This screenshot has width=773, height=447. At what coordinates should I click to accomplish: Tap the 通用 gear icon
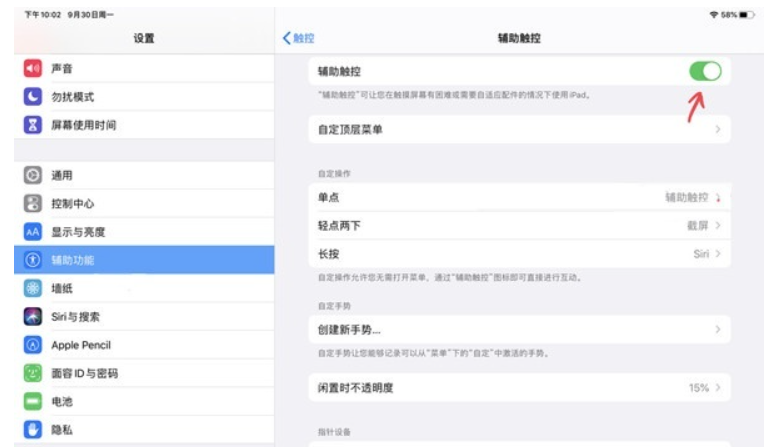tap(33, 175)
